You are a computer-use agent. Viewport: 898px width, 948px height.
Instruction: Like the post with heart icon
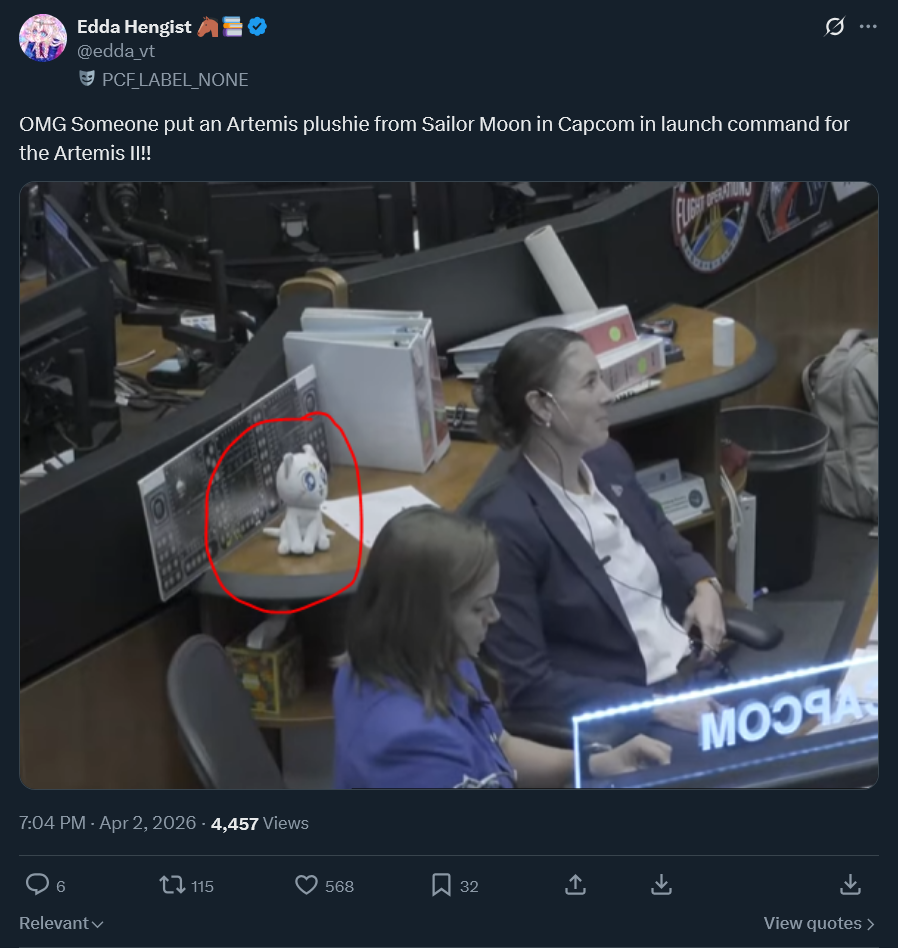306,885
